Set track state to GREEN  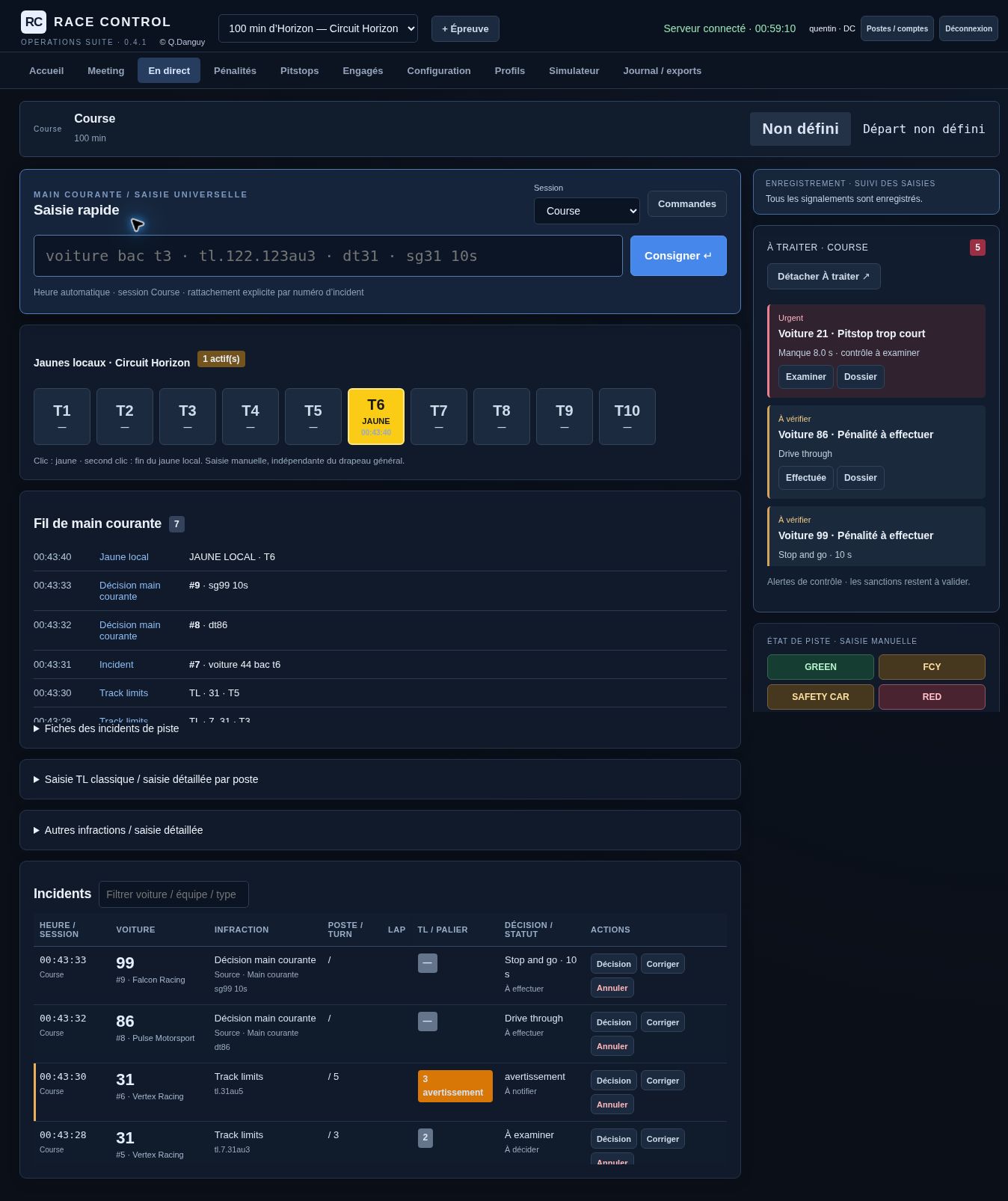click(820, 667)
